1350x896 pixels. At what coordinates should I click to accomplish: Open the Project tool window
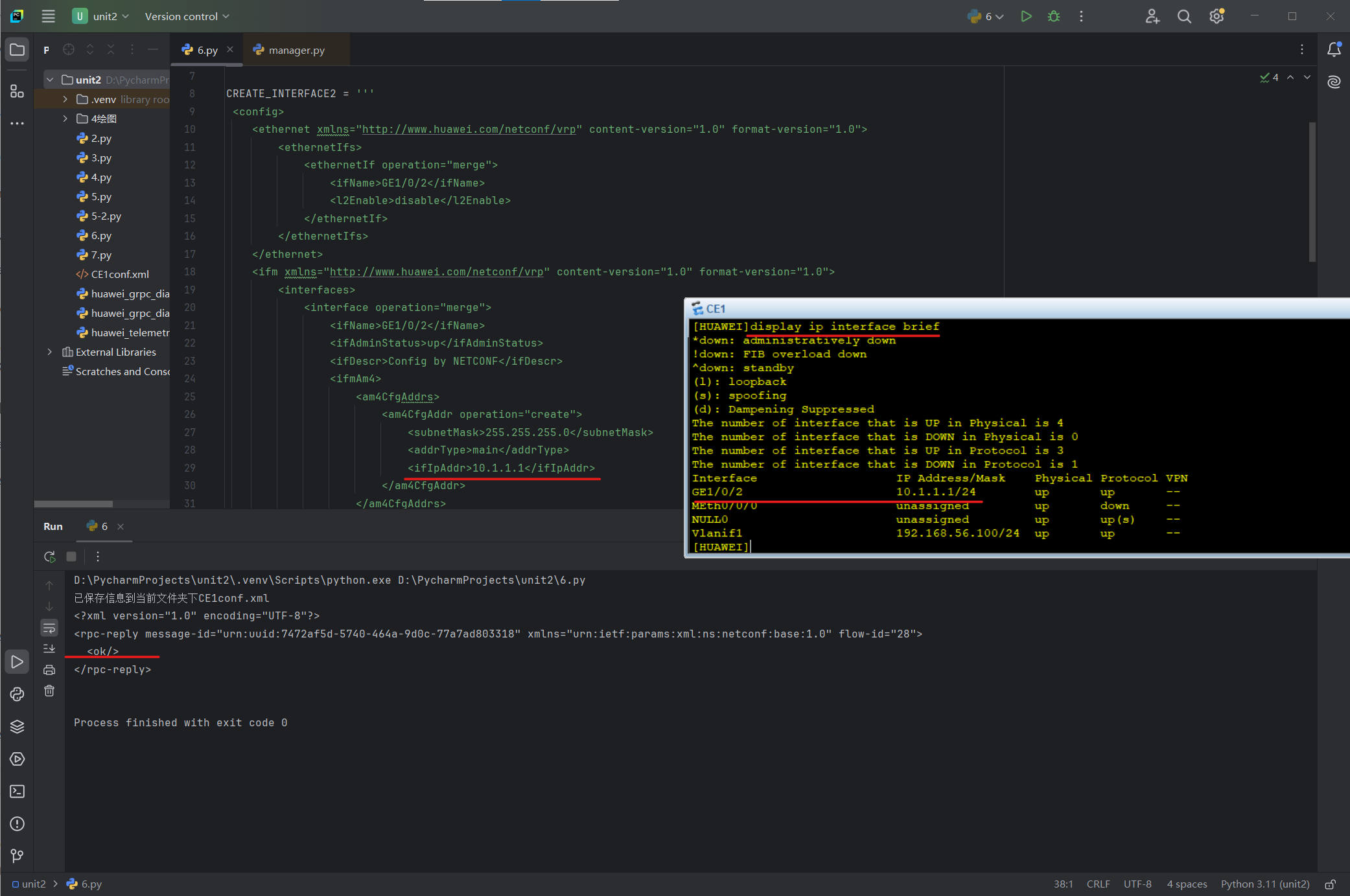click(x=17, y=49)
